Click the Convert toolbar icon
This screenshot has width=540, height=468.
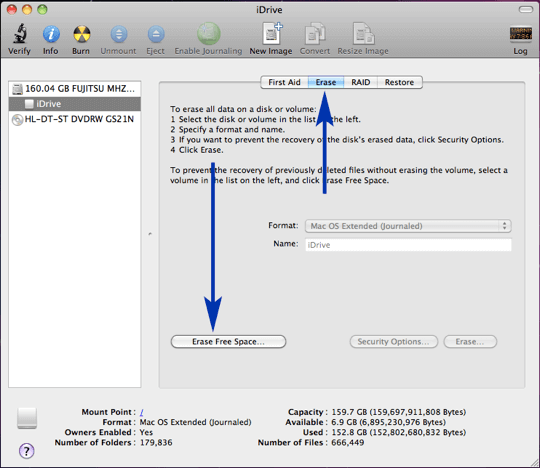tap(315, 33)
